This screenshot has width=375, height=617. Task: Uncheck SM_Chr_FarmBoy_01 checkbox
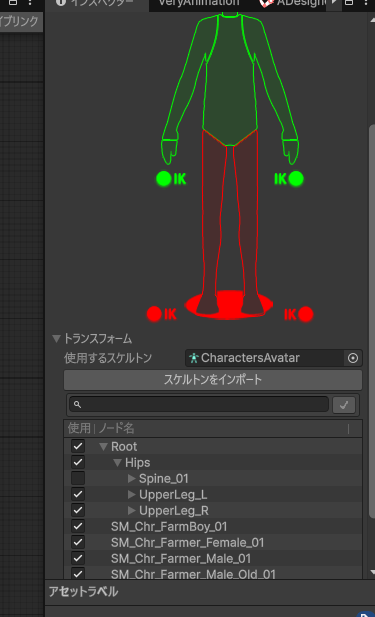(78, 526)
